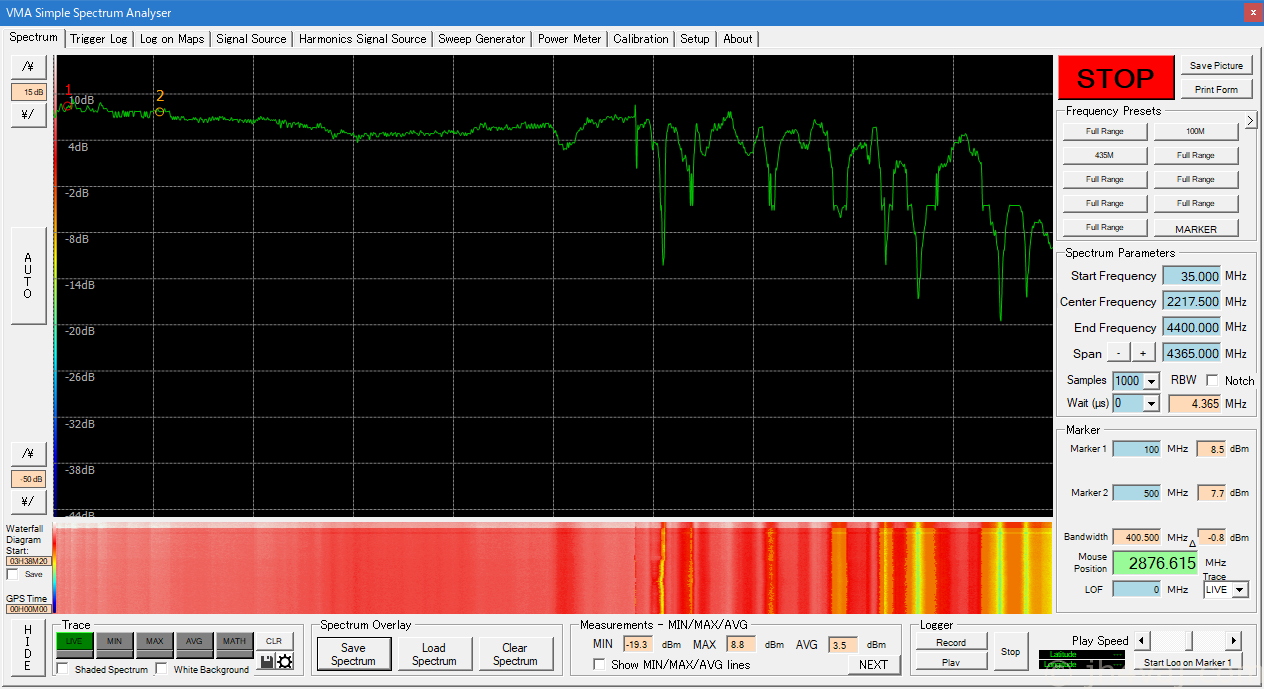
Task: Open the Samples dropdown
Action: 1151,381
